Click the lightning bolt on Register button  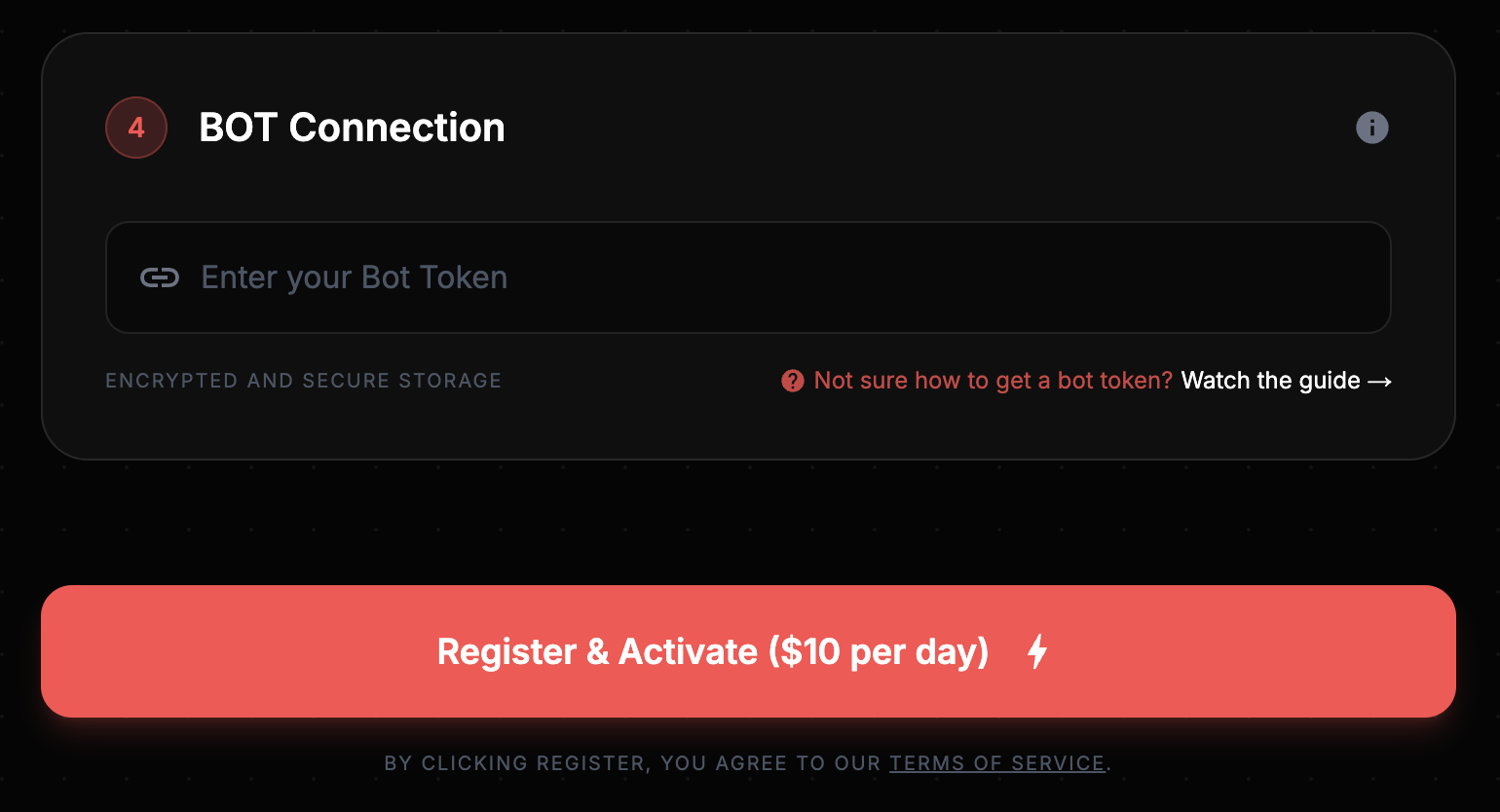coord(1035,651)
